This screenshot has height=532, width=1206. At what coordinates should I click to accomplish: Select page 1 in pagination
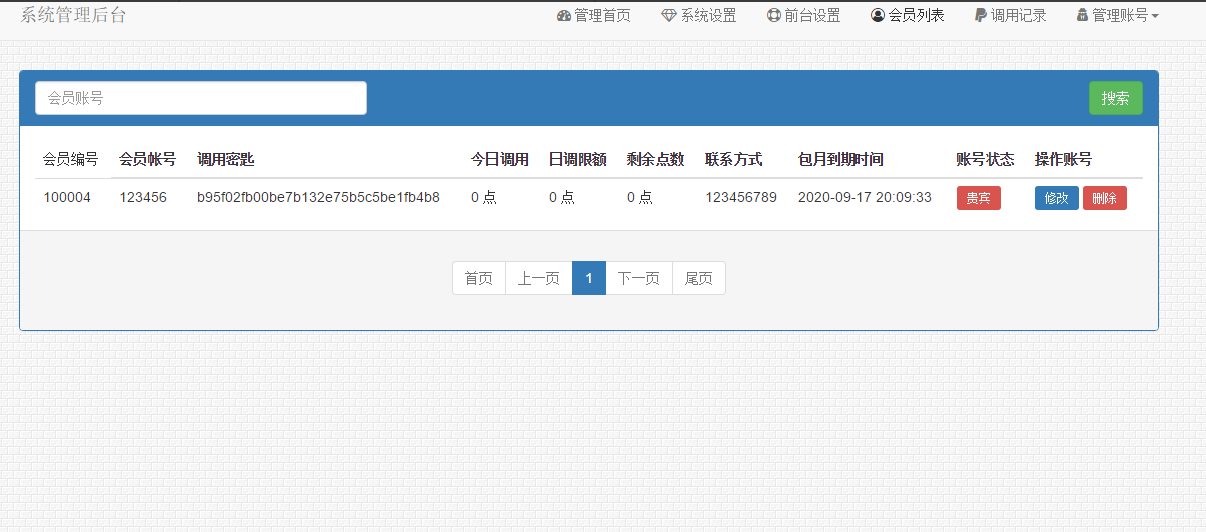click(589, 278)
